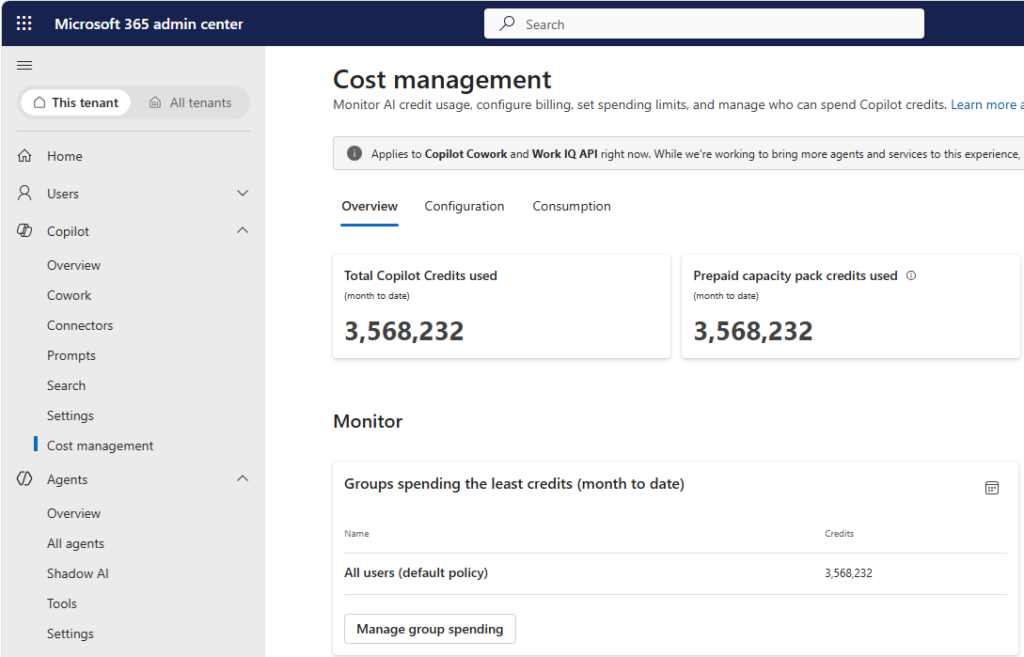Open calendar icon in Groups spending card
Screen dimensions: 1024x657
pyautogui.click(x=991, y=487)
